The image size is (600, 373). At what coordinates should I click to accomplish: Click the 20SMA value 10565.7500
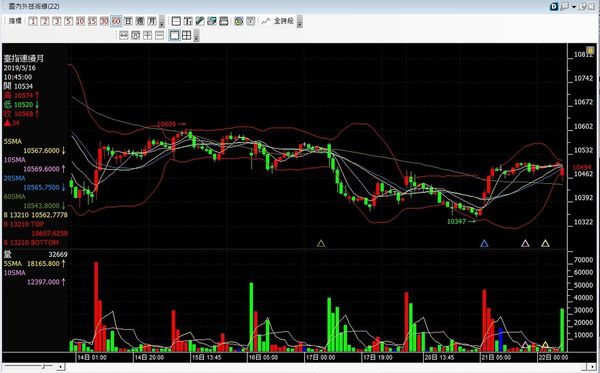click(x=41, y=187)
